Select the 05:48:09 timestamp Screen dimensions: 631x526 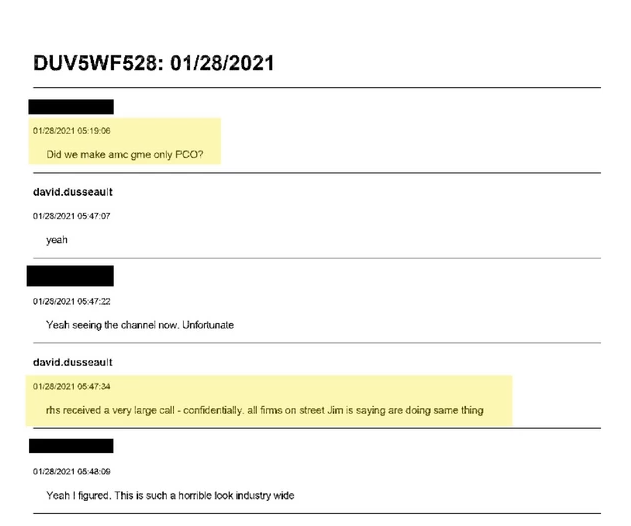click(71, 471)
